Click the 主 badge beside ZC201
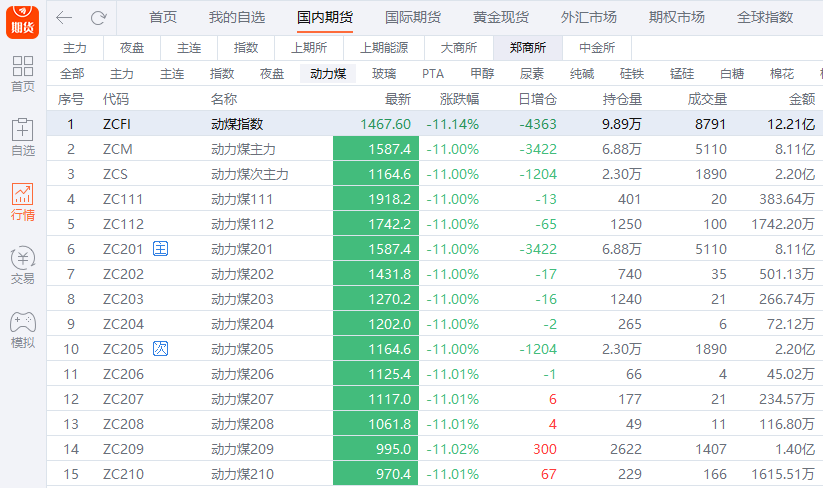823x488 pixels. (x=160, y=249)
